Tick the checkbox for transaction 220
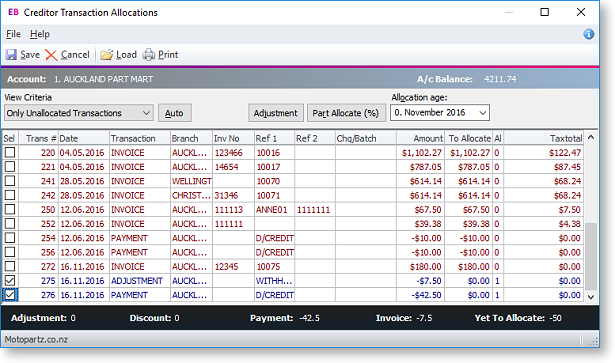The image size is (615, 363). pyautogui.click(x=10, y=152)
